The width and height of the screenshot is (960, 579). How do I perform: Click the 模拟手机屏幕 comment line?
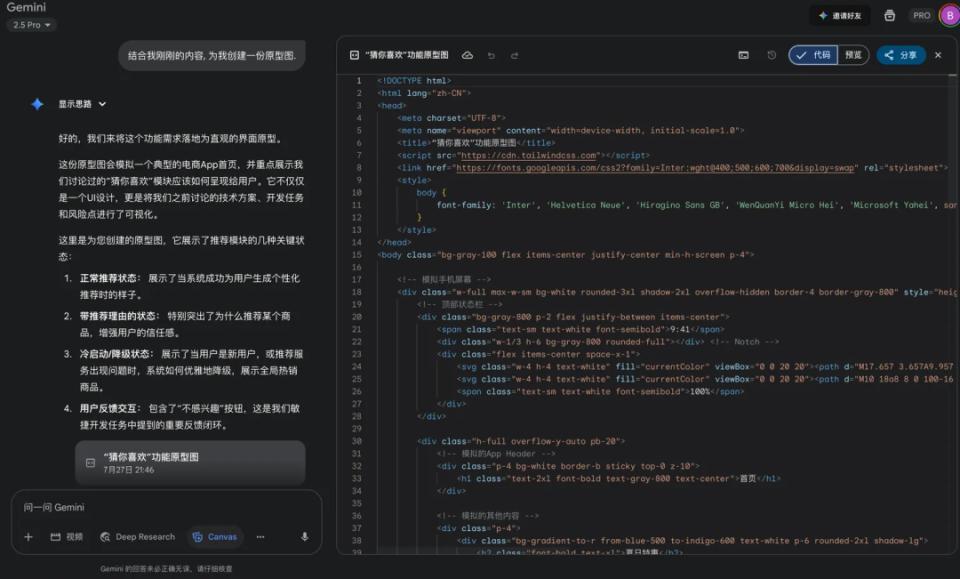(x=444, y=280)
